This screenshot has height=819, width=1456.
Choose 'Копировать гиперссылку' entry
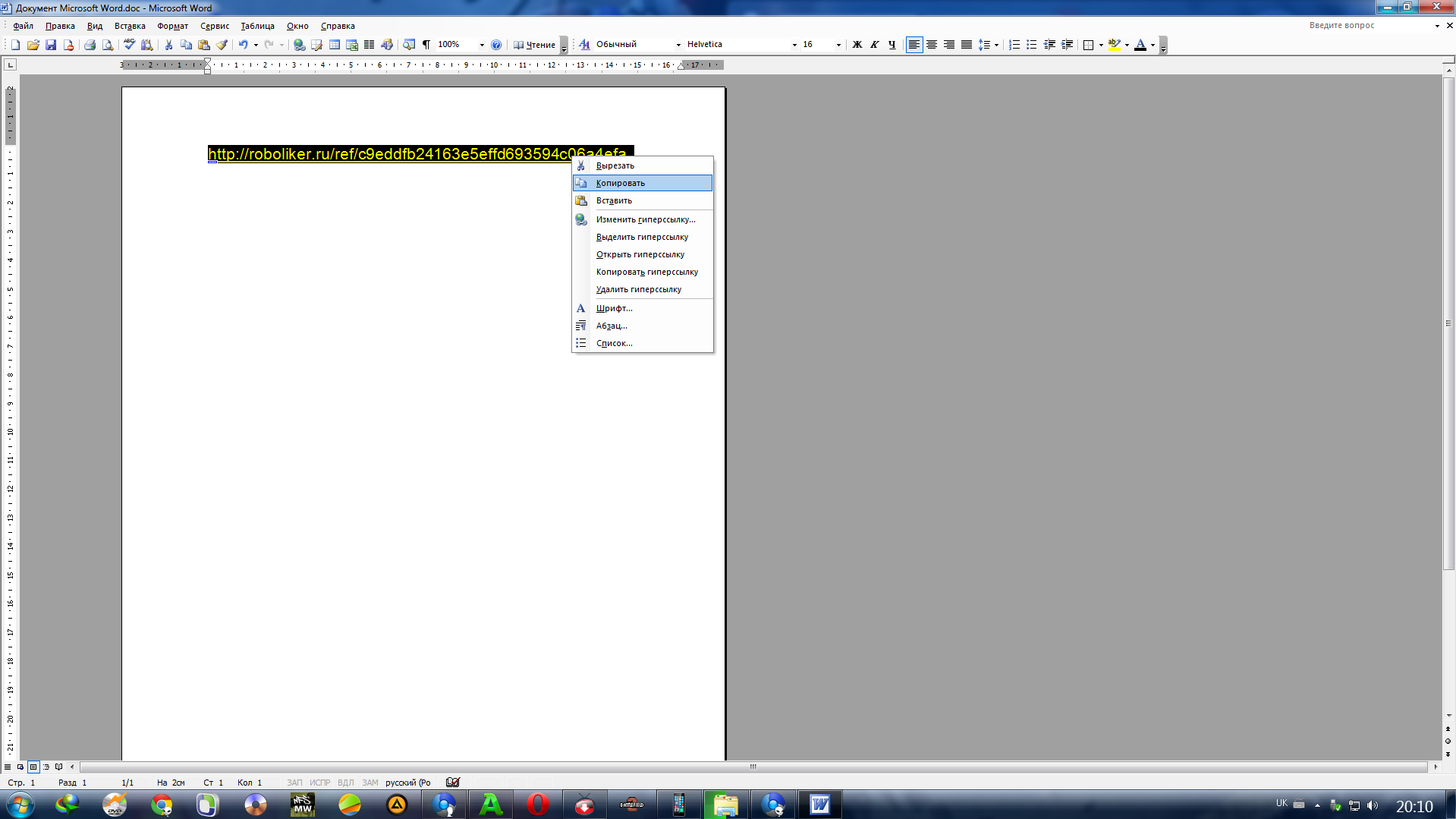click(643, 272)
